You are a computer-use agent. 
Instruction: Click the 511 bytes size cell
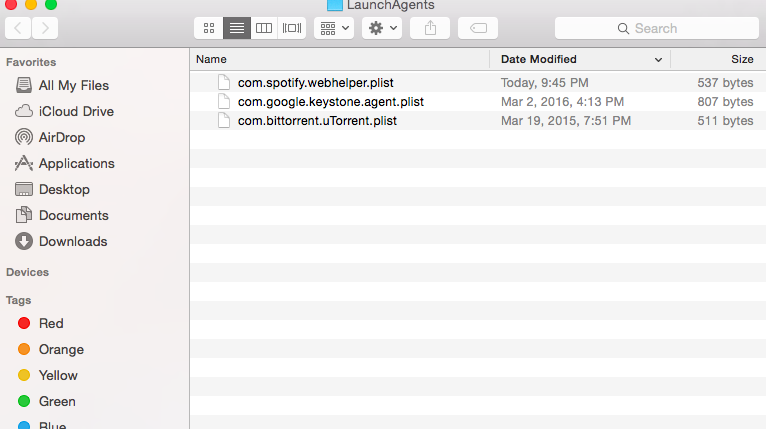(725, 121)
